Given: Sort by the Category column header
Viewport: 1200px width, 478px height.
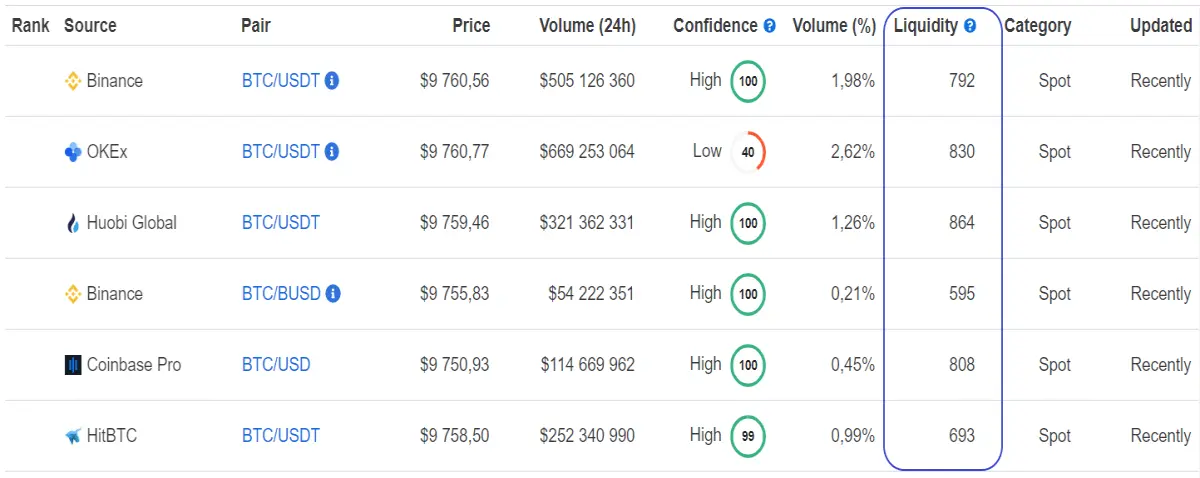Looking at the screenshot, I should pos(1038,26).
